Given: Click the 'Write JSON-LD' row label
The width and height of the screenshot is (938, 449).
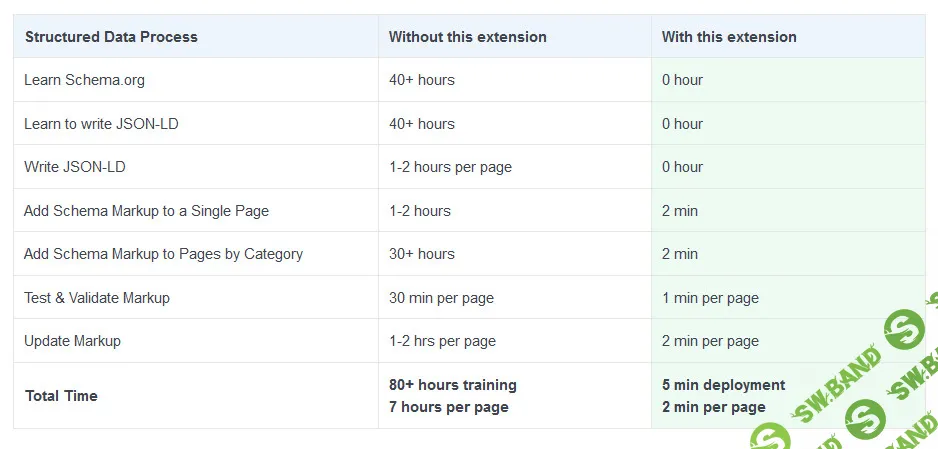Looking at the screenshot, I should click(75, 167).
